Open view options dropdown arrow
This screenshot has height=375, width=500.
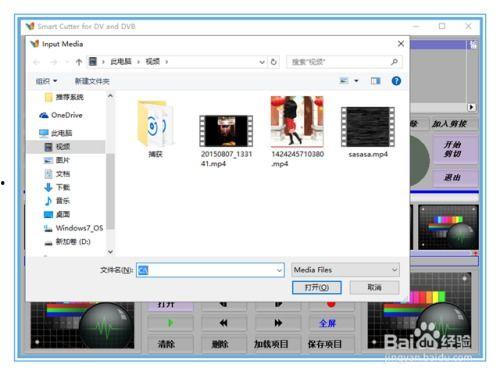pos(356,81)
